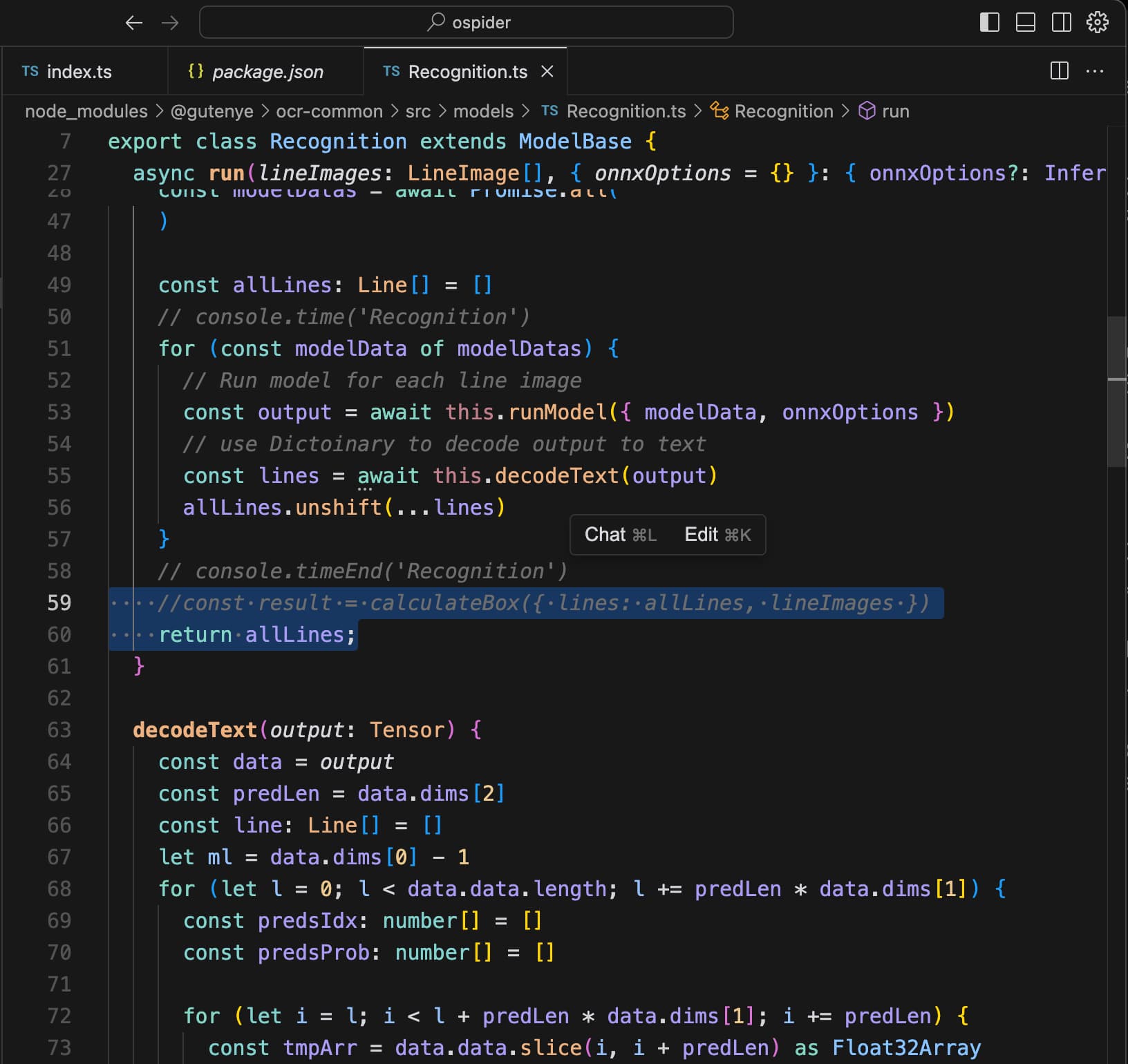The width and height of the screenshot is (1128, 1064).
Task: Open the Recognition class breadcrumb
Action: coord(783,111)
